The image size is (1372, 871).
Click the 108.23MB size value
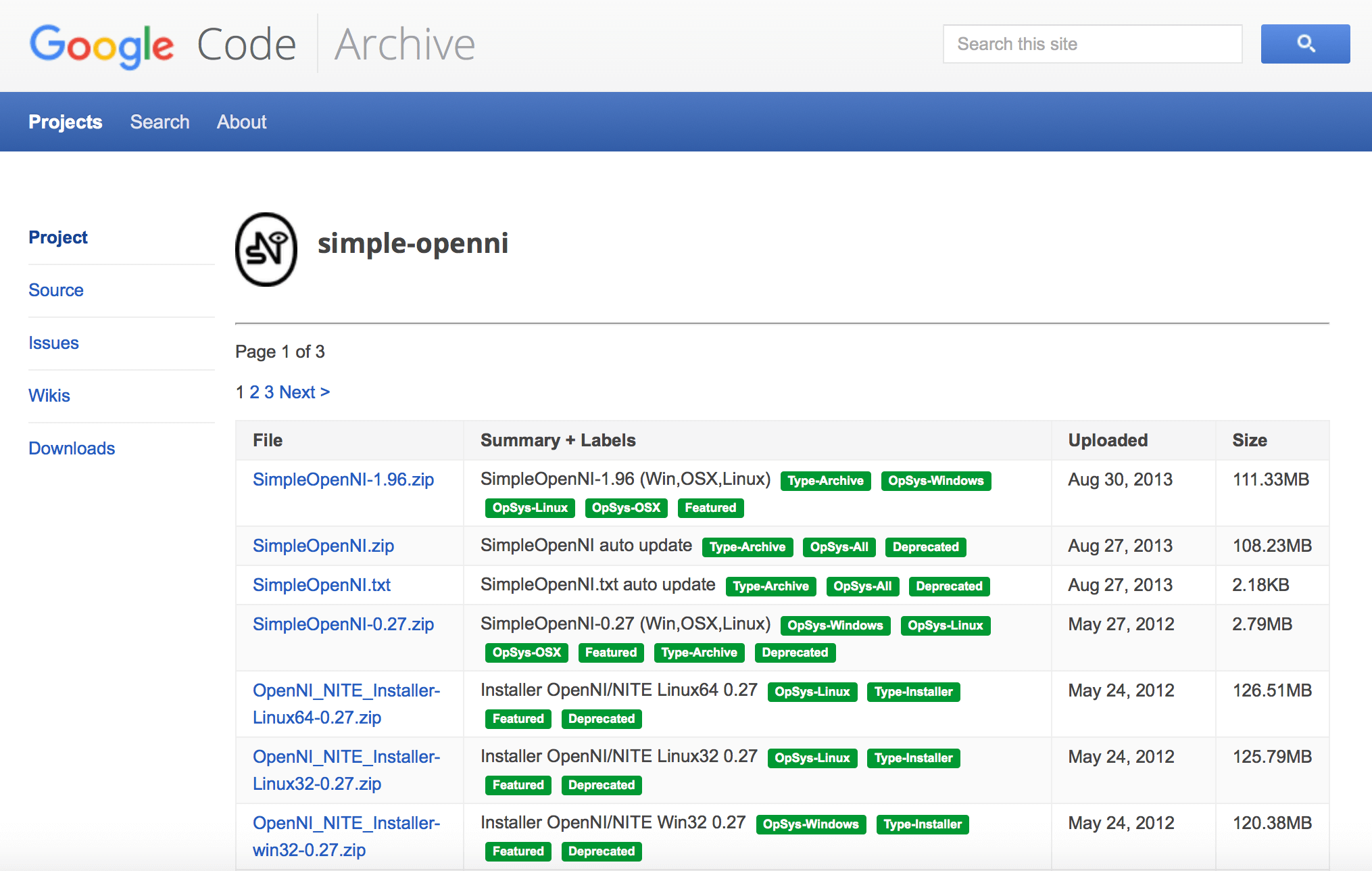pos(1272,546)
